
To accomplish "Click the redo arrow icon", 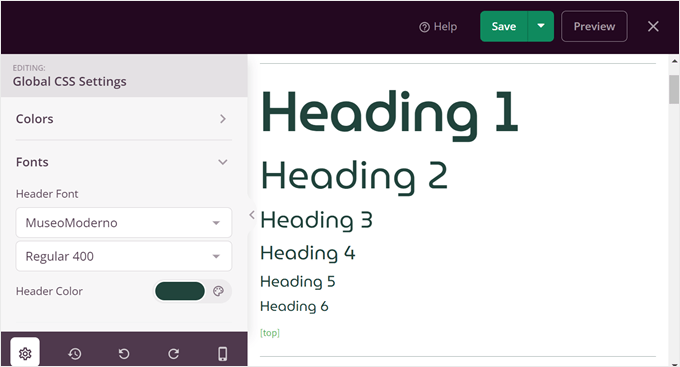I will coord(173,354).
